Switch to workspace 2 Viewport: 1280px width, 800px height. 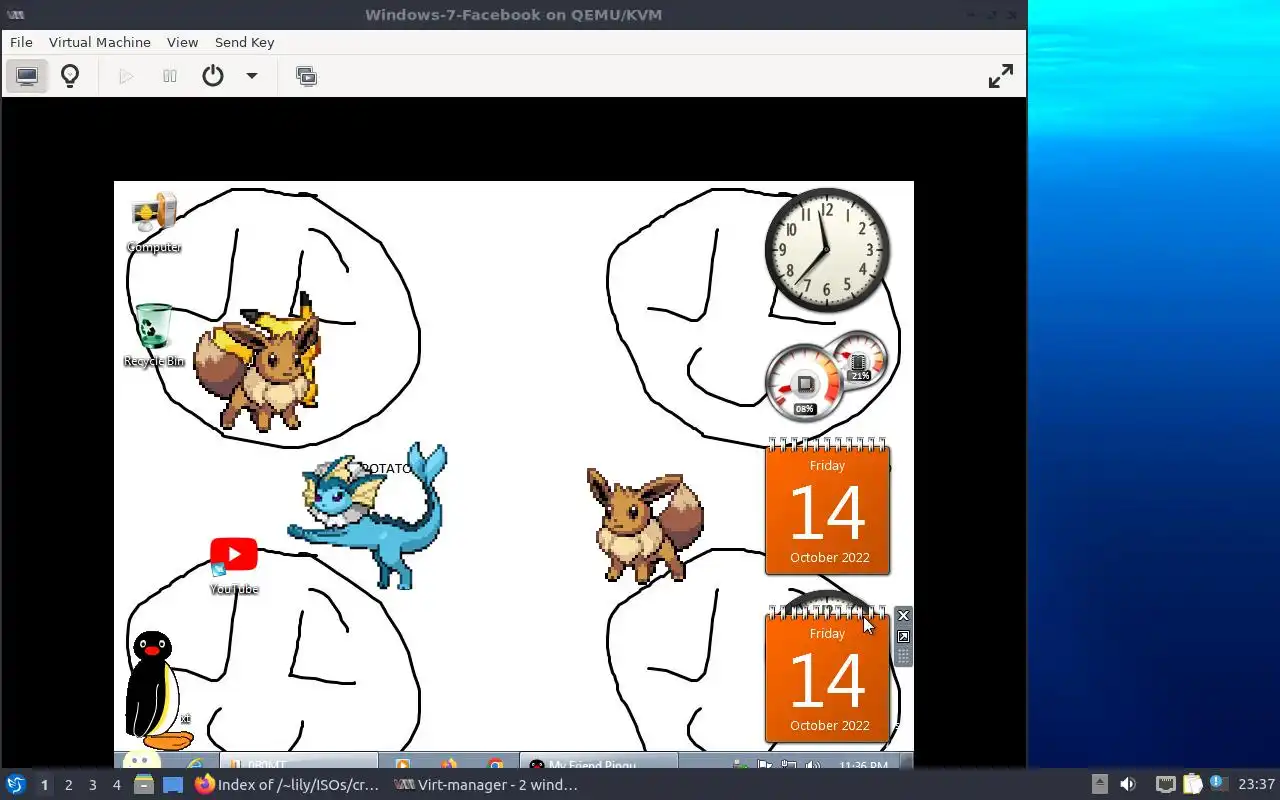click(68, 785)
